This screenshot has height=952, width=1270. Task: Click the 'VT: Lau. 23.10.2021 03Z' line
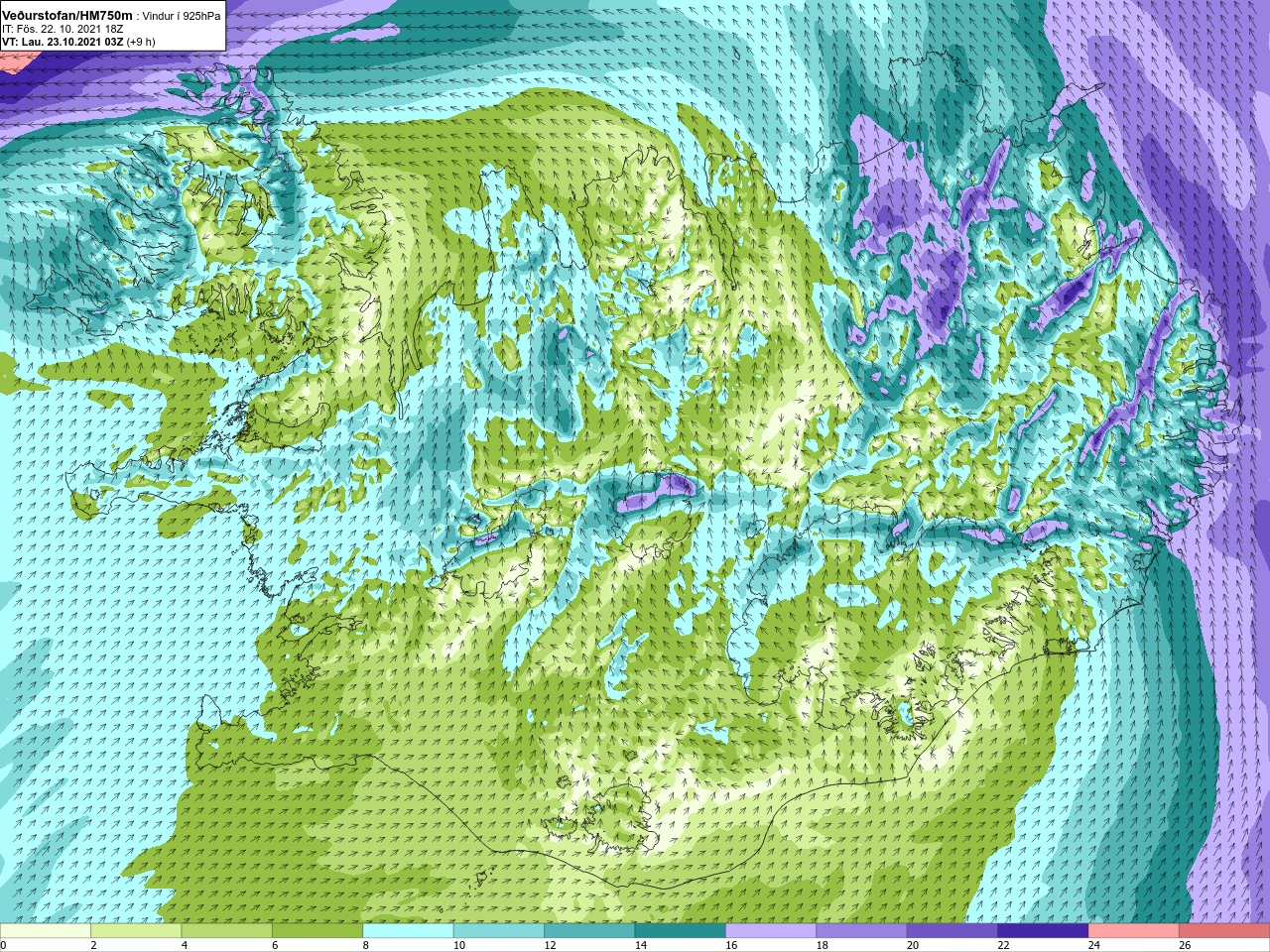[63, 43]
